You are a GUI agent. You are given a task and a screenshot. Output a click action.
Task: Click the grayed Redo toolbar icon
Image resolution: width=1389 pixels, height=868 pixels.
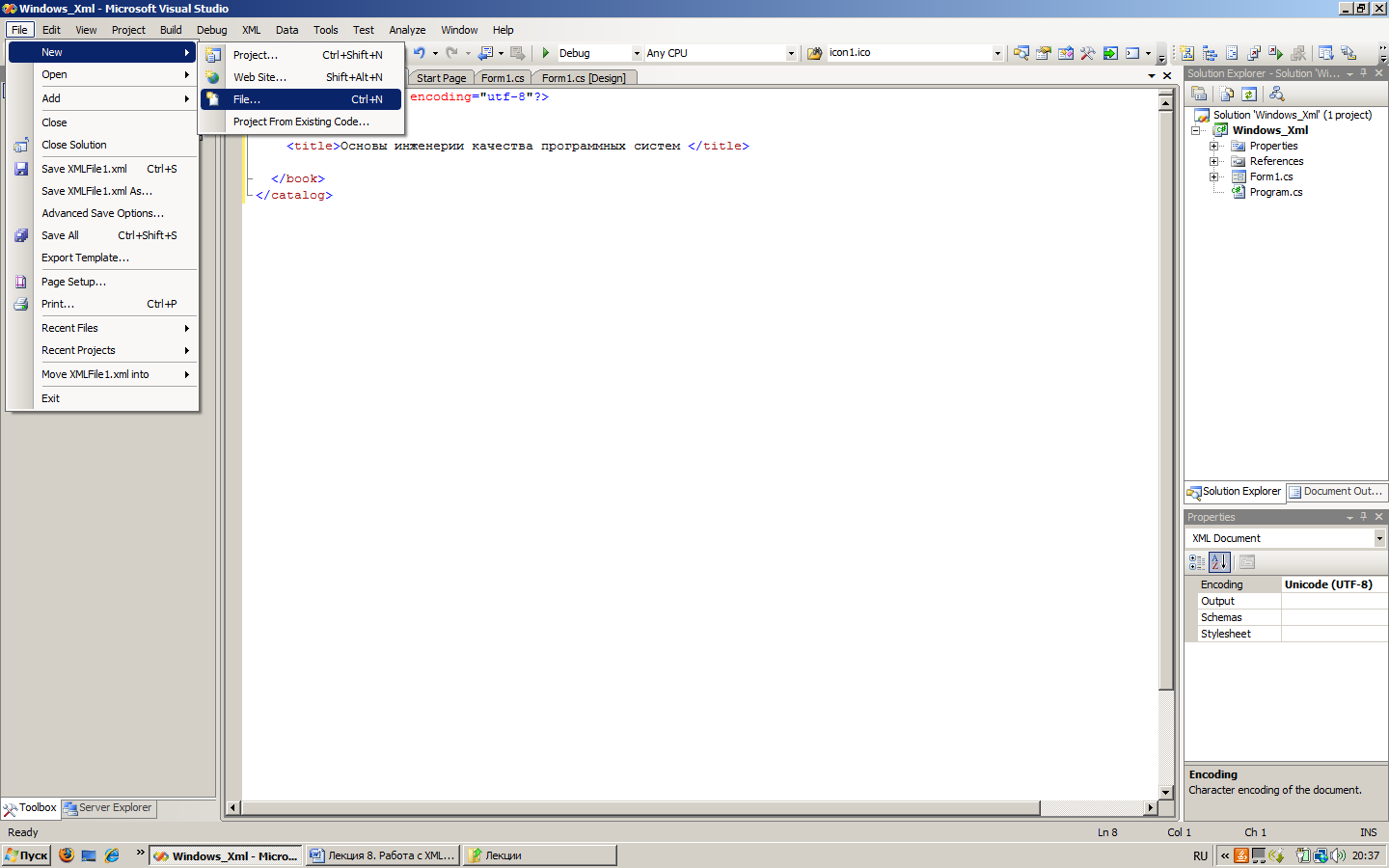[451, 53]
